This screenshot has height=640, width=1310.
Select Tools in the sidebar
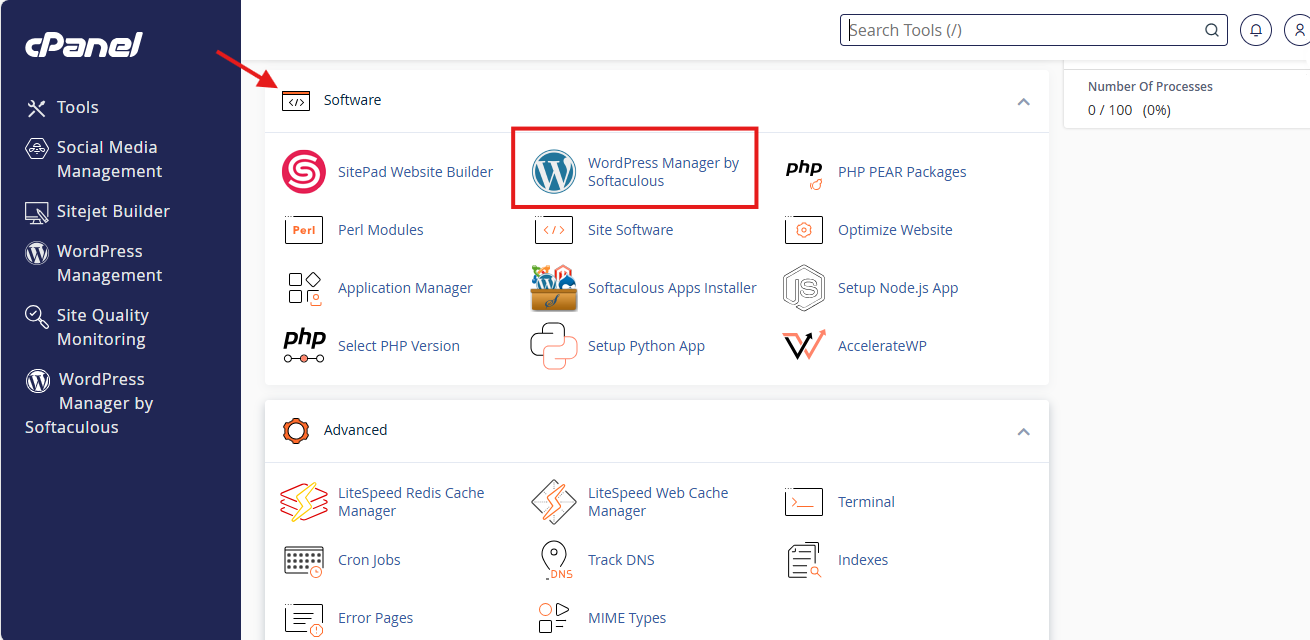click(x=77, y=107)
